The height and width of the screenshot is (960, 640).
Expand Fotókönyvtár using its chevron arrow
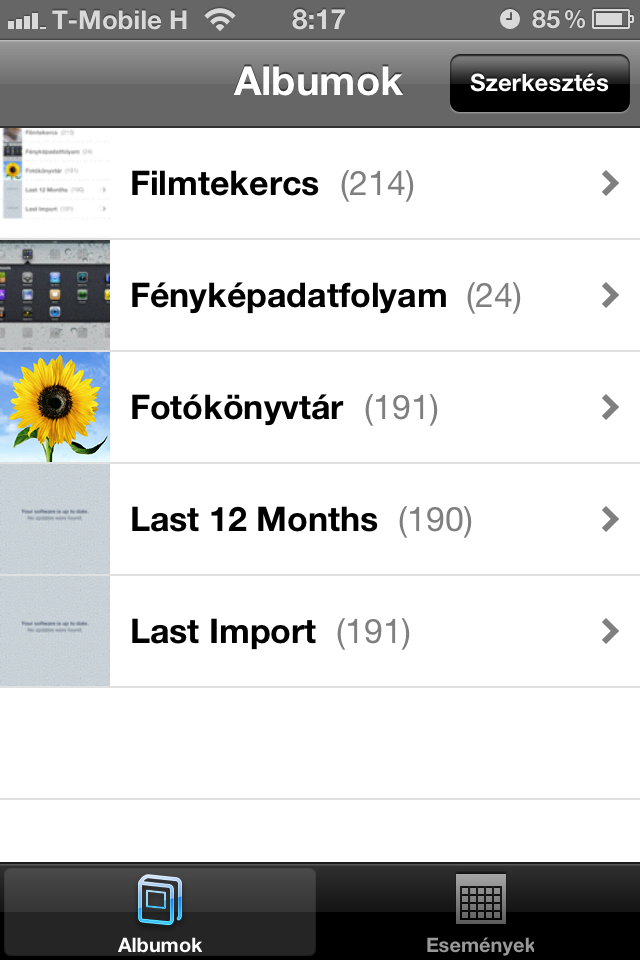pos(610,407)
